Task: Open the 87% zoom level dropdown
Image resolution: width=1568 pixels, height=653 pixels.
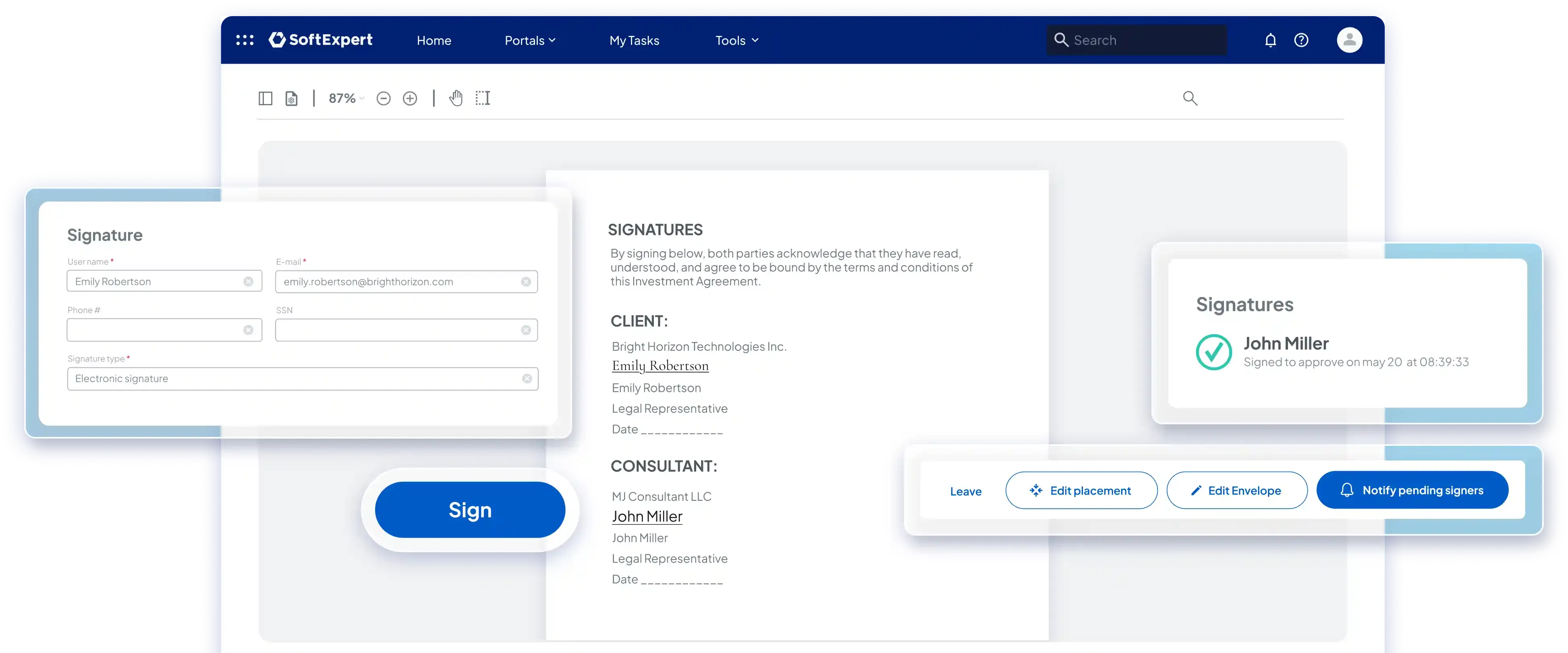Action: pos(346,98)
